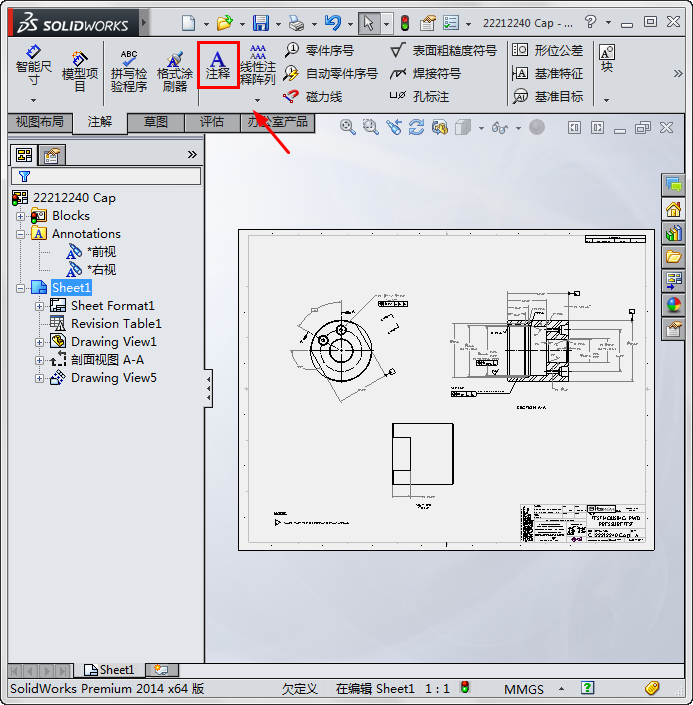693x705 pixels.
Task: Toggle the rebuild traffic light in status bar
Action: pyautogui.click(x=464, y=688)
